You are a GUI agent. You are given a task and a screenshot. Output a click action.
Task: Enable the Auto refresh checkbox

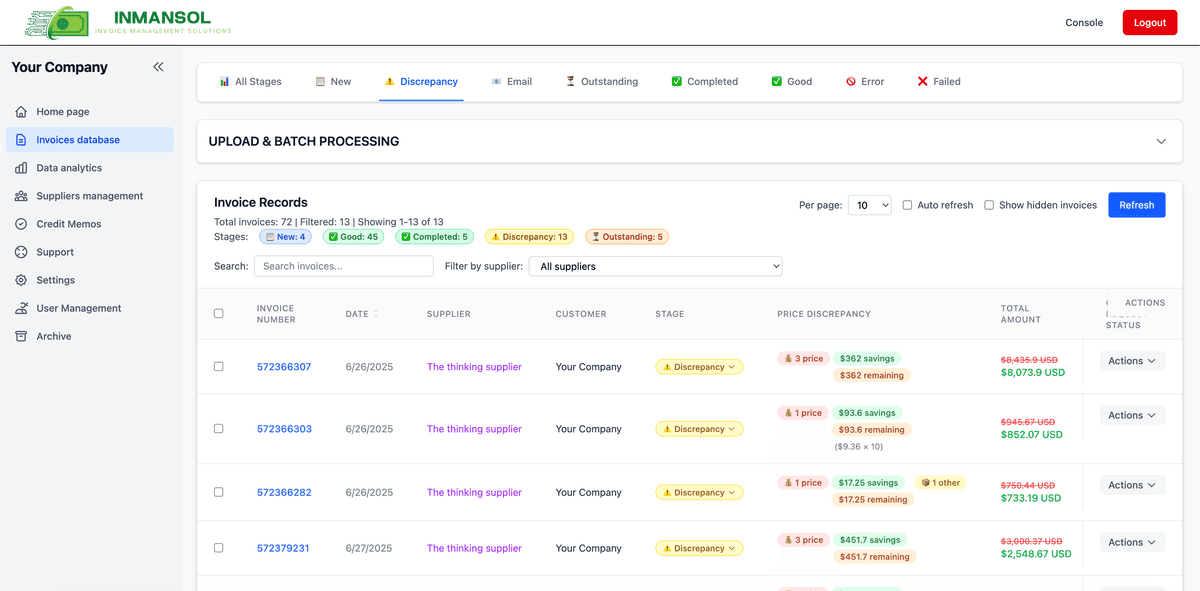[x=908, y=204]
